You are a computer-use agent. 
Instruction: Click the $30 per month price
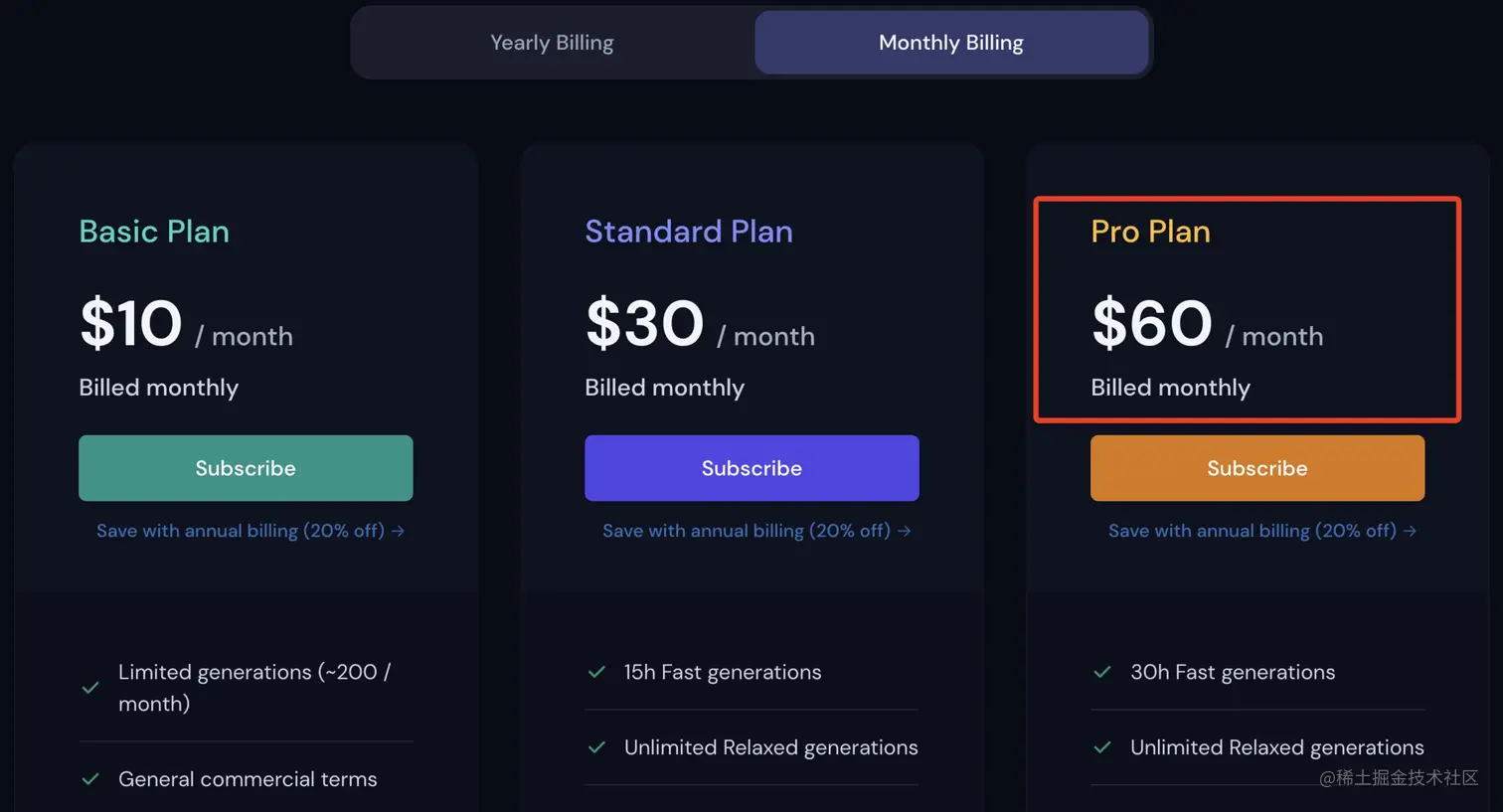coord(644,324)
